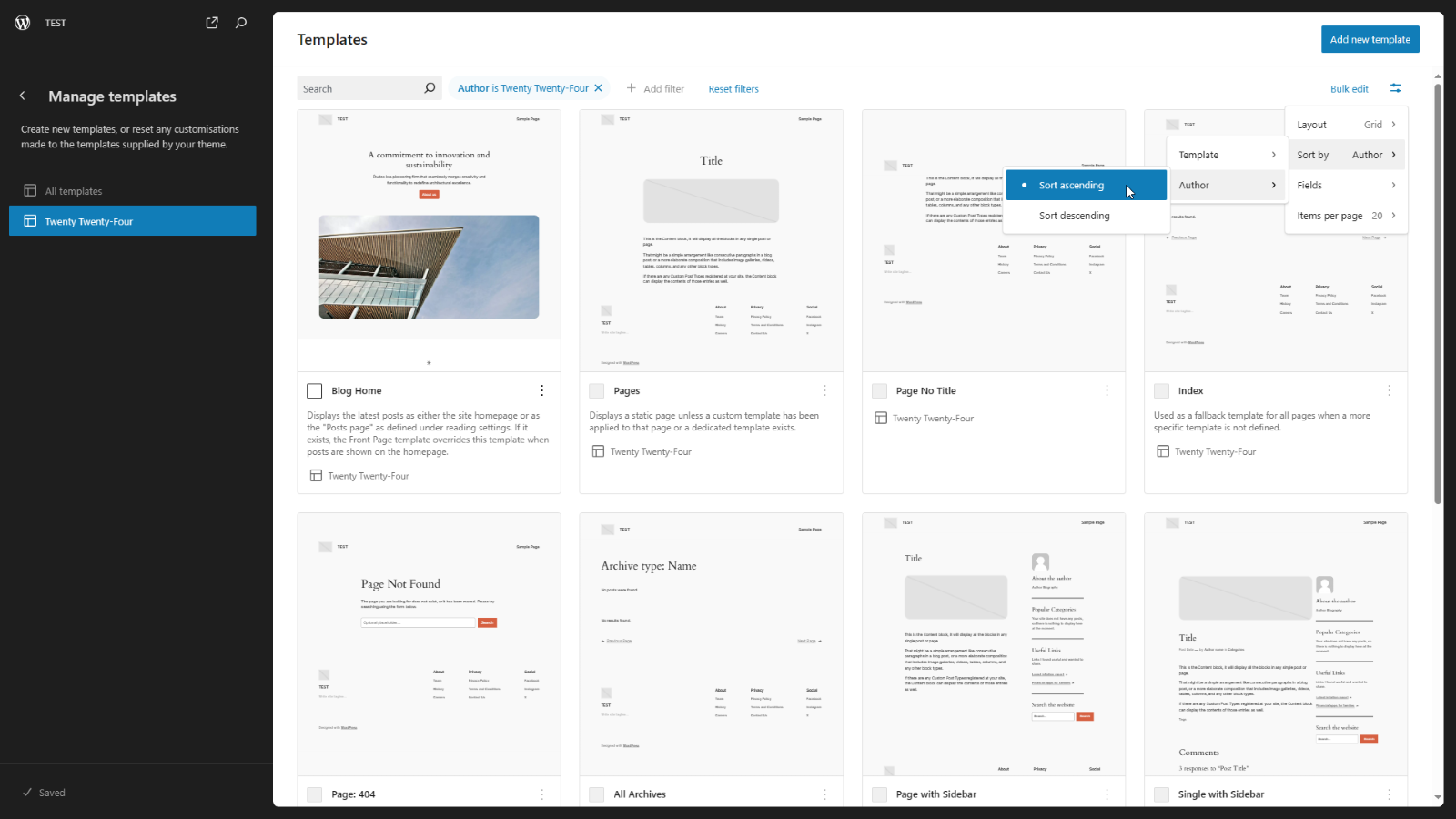Screen dimensions: 1456x819
Task: Open the Items per page option
Action: point(1346,216)
